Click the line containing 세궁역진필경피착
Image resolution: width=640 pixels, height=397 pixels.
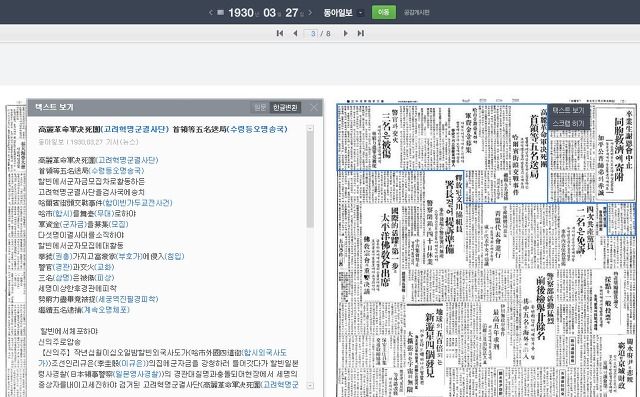click(98, 299)
